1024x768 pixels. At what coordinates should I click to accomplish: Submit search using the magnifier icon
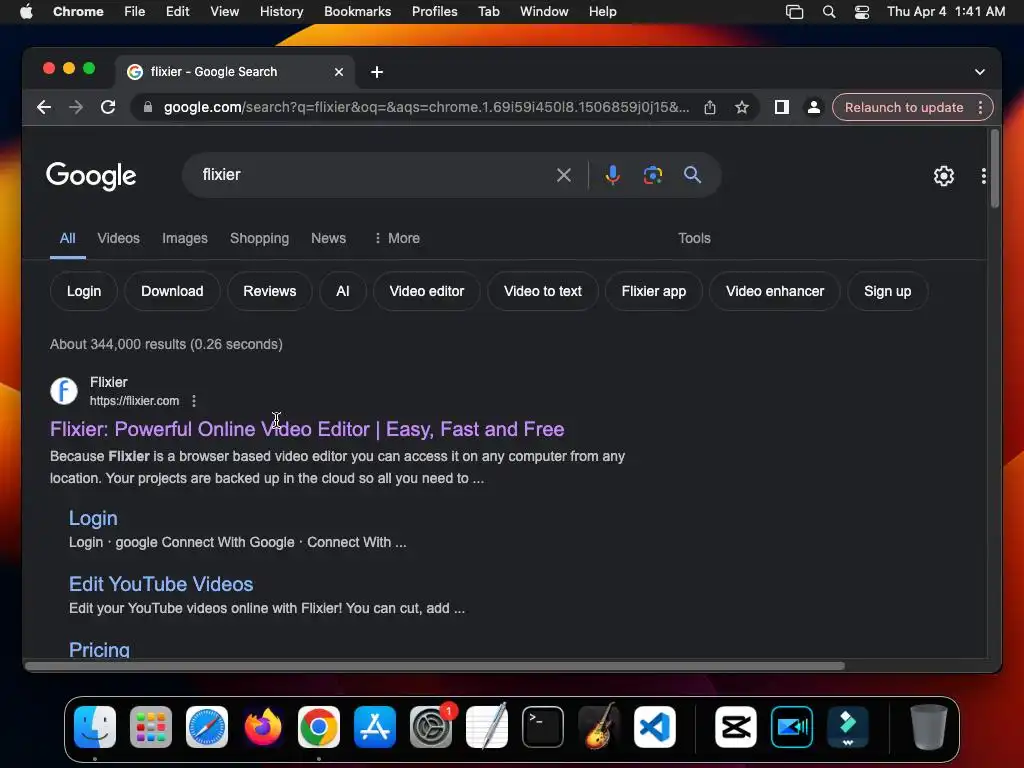point(692,175)
